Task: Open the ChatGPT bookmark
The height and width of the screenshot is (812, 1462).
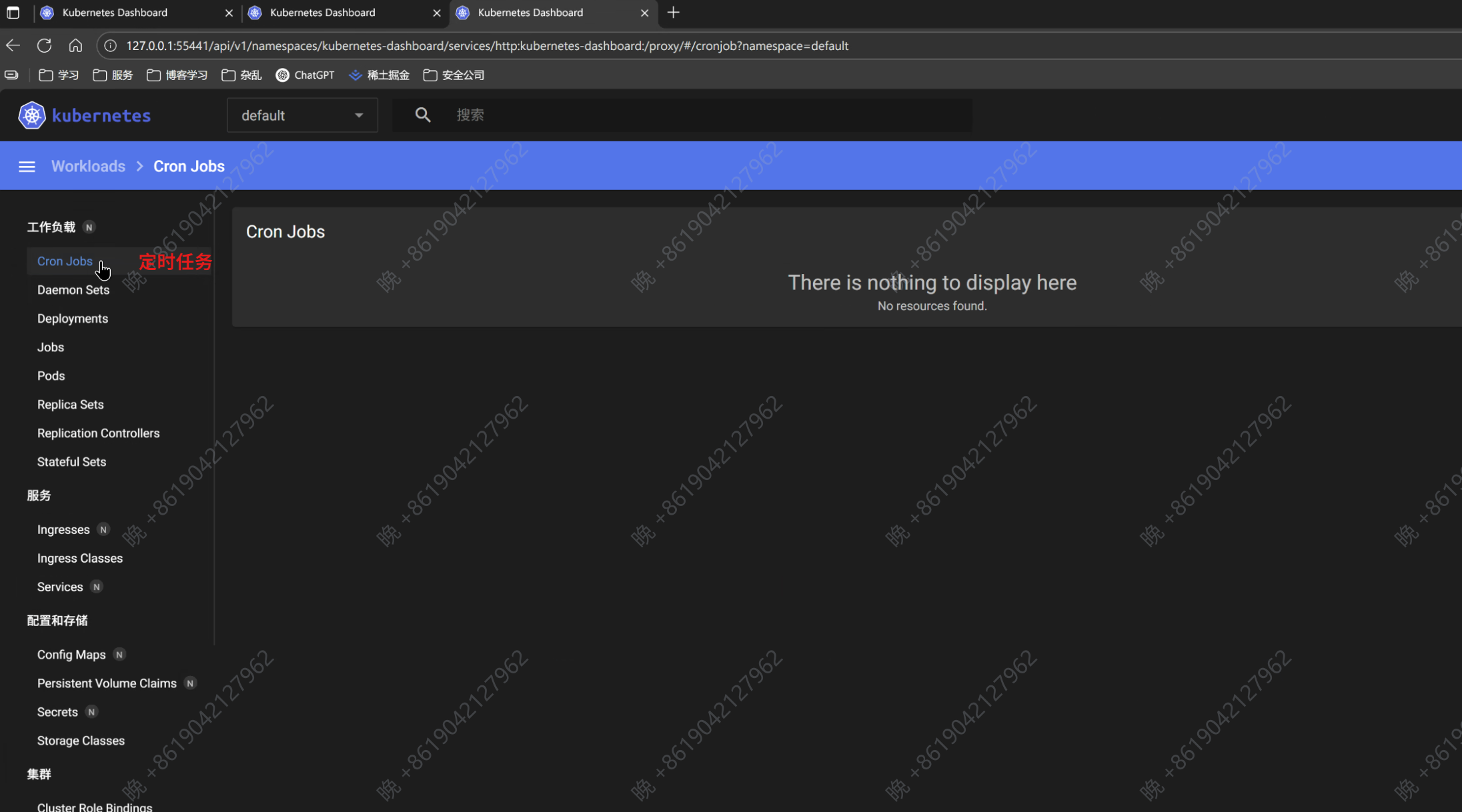Action: click(x=305, y=75)
